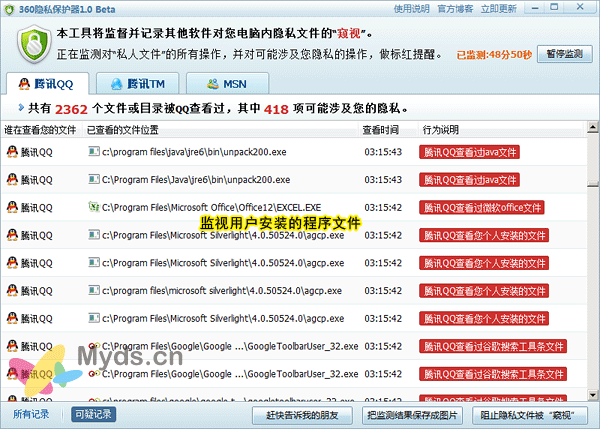The width and height of the screenshot is (600, 429).
Task: Click the TM icon on the 腾讯TM tab
Action: click(116, 84)
